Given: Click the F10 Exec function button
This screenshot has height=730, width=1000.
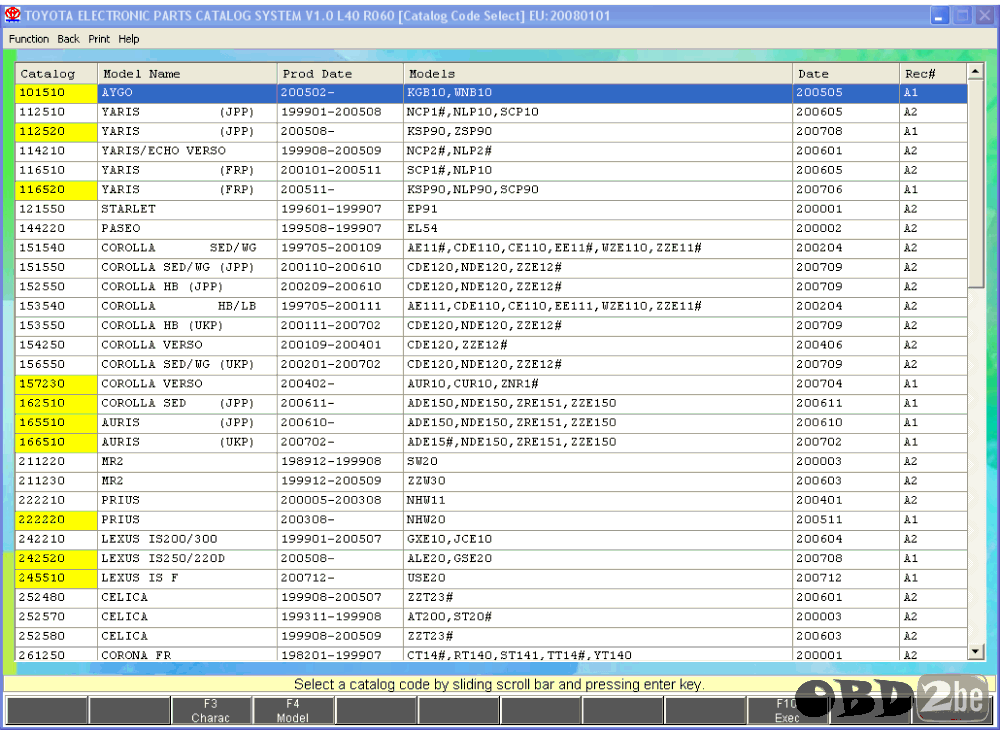Looking at the screenshot, I should 787,710.
